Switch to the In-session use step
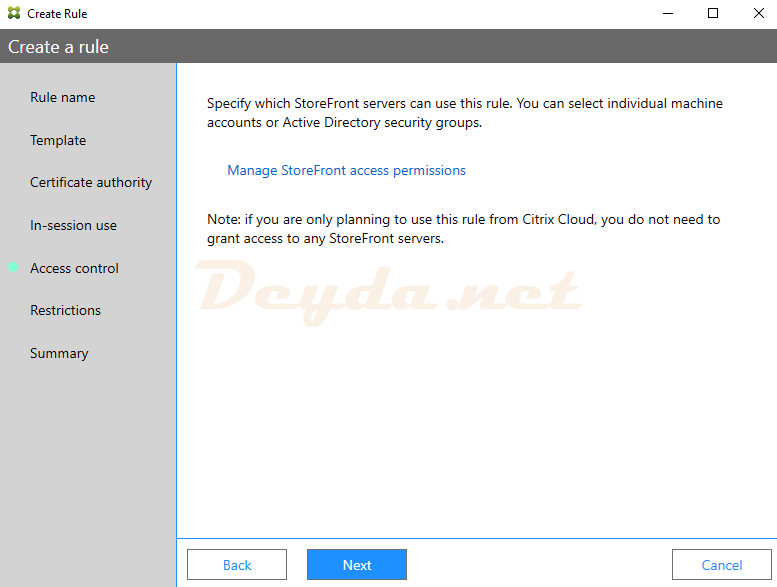This screenshot has height=587, width=777. click(x=73, y=225)
